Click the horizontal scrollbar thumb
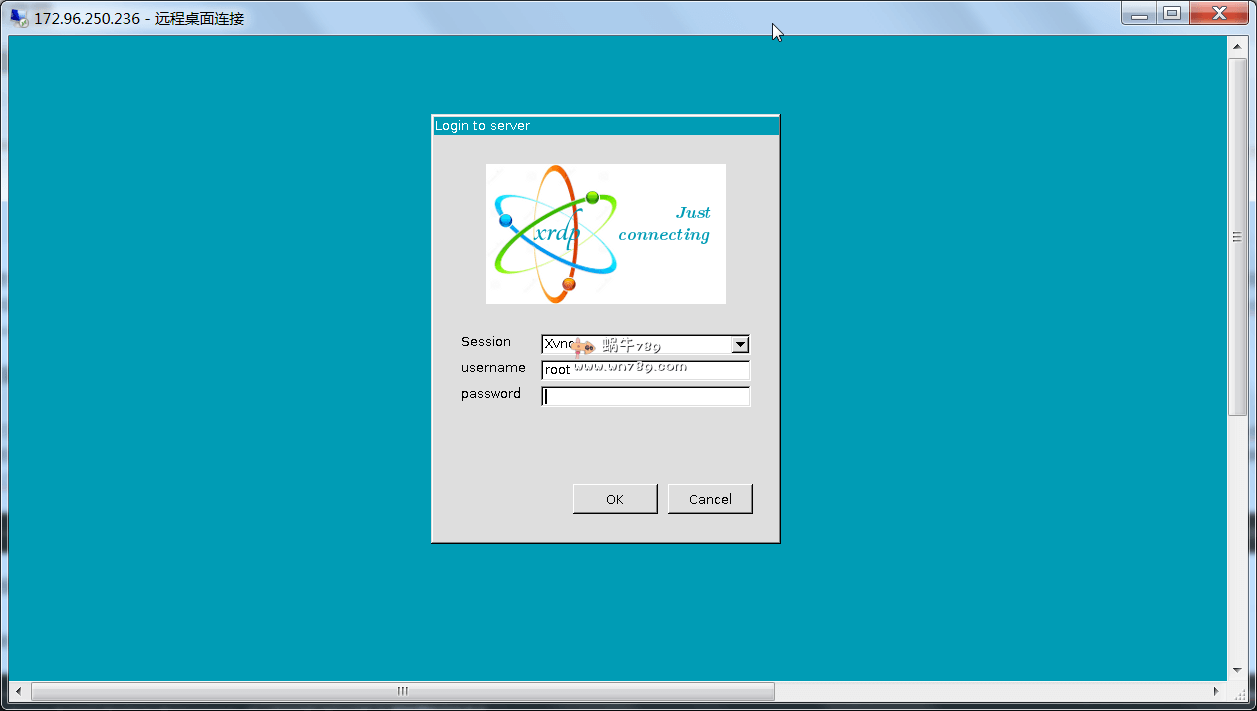 (403, 691)
